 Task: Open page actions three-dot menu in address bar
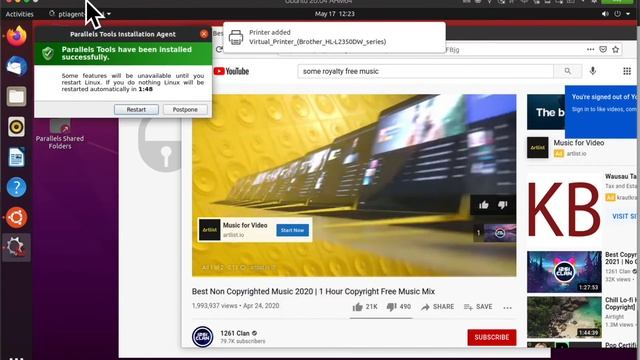pos(590,49)
